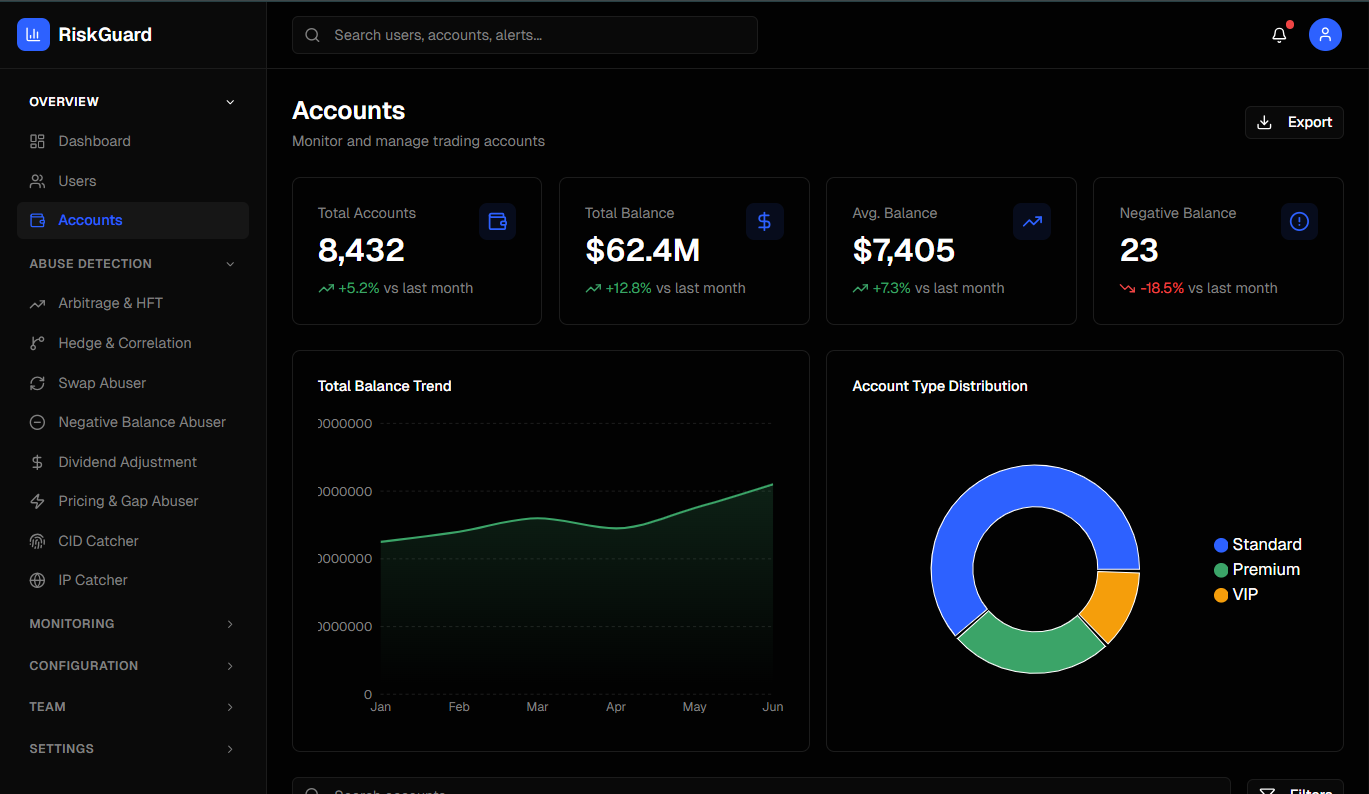Click the Accounts wallet icon in sidebar
The height and width of the screenshot is (794, 1369).
click(37, 220)
